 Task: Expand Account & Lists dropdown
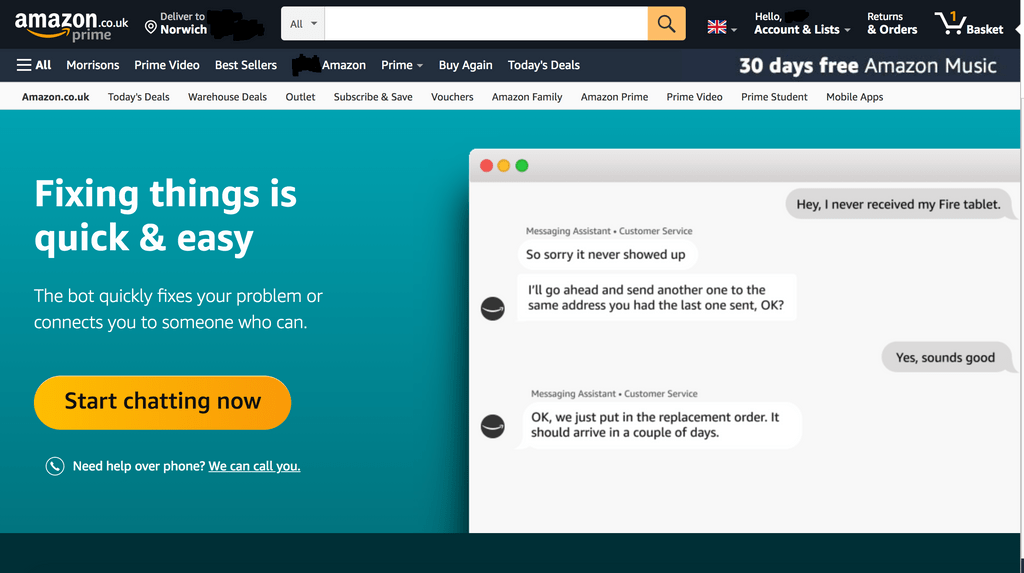click(x=802, y=24)
